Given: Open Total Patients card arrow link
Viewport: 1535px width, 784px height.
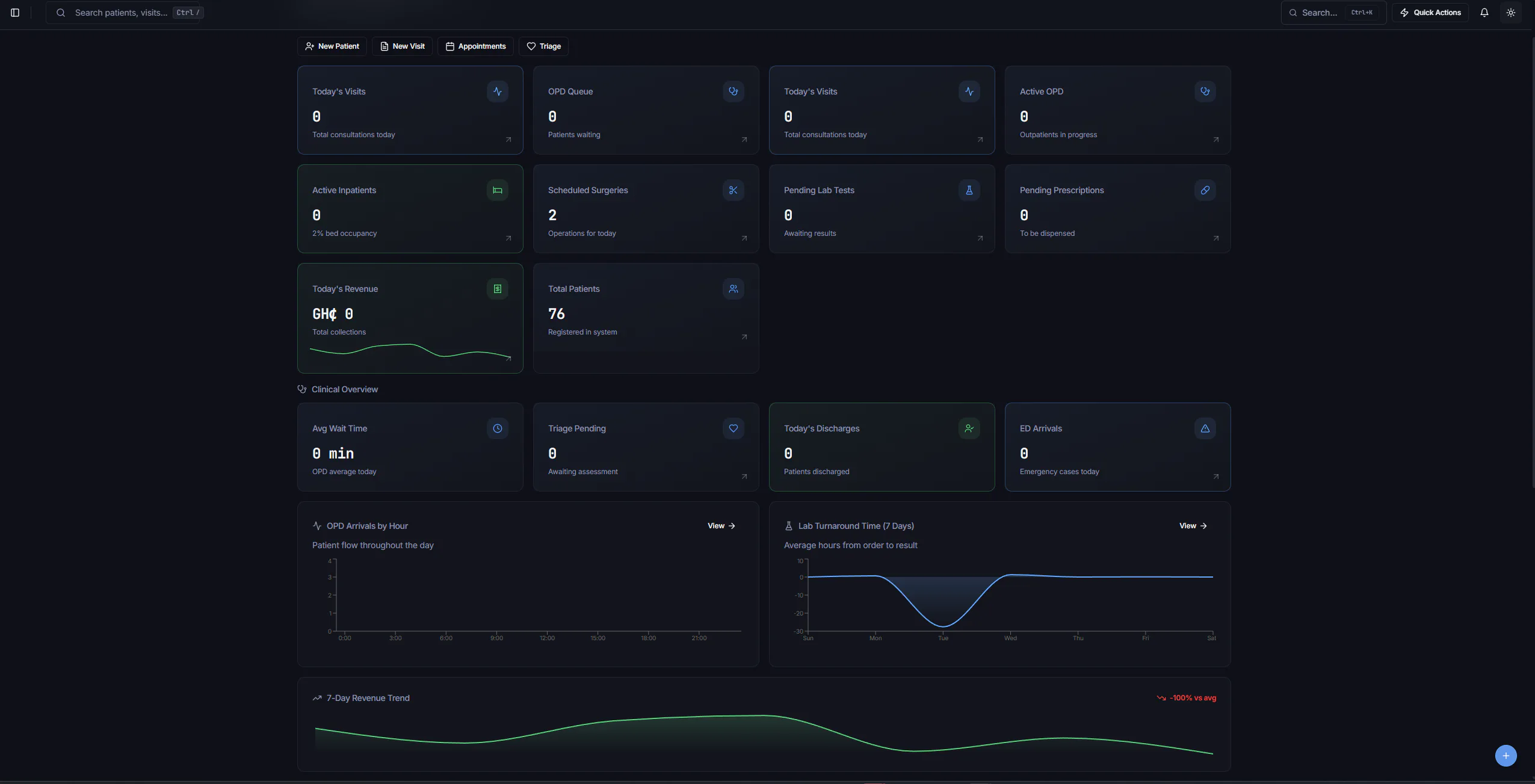Looking at the screenshot, I should 744,337.
